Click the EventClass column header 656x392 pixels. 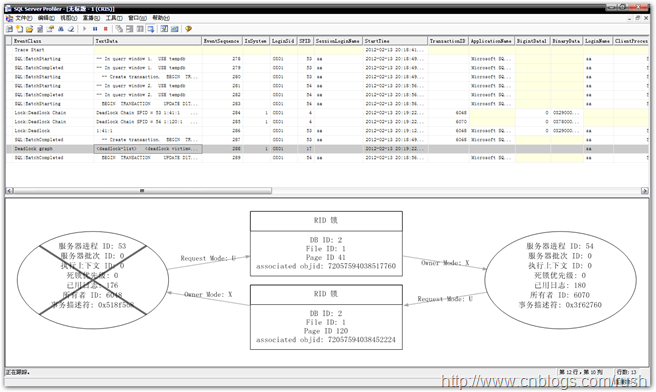(50, 41)
